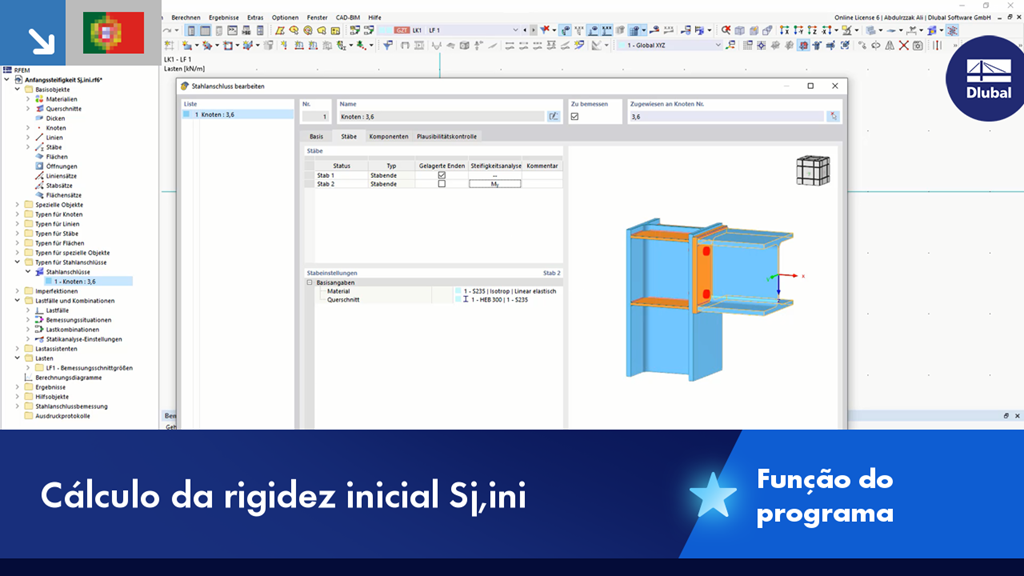Click the Stahlanschlussbemessung tree item

pos(71,406)
